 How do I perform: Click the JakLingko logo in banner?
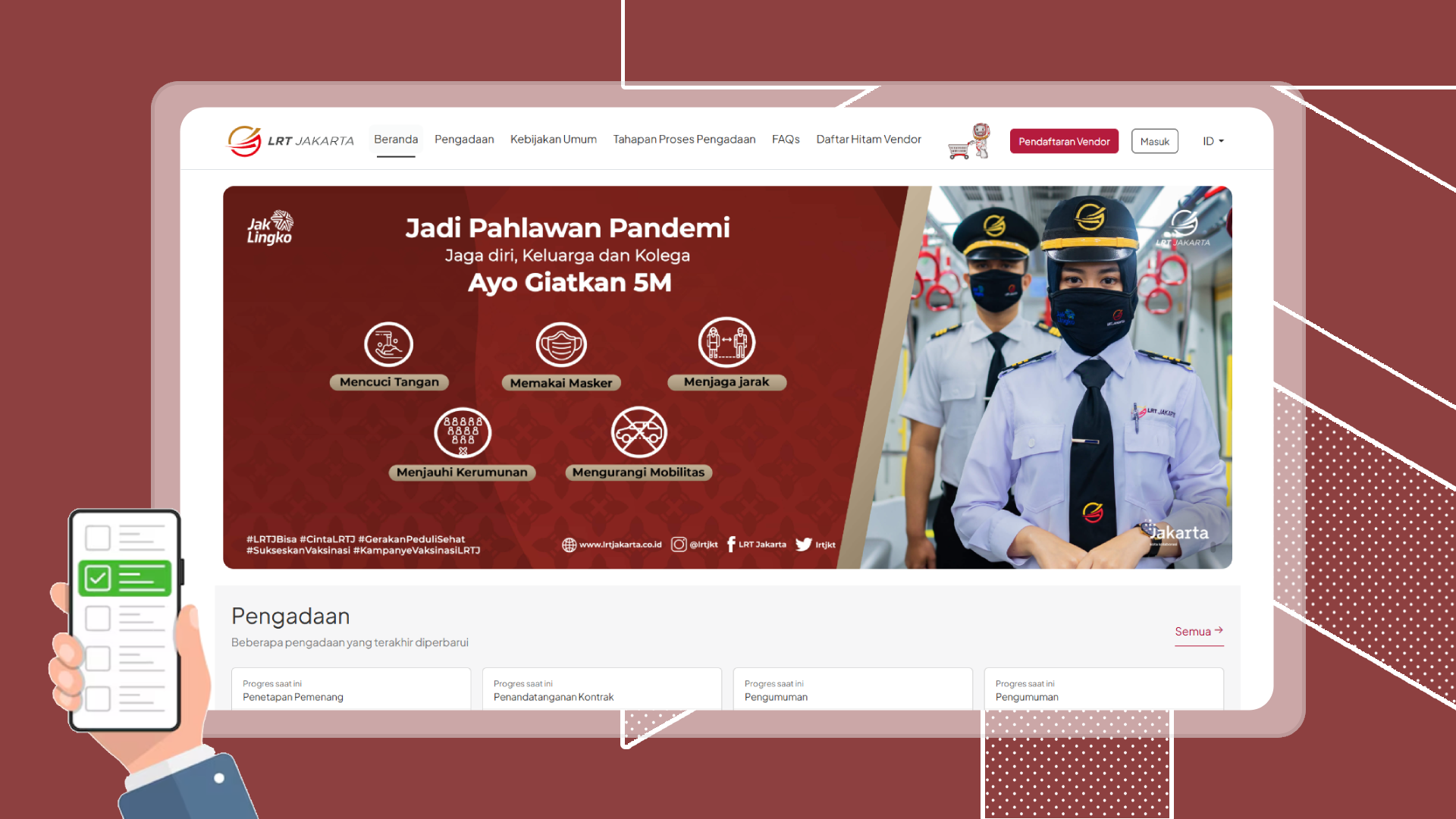click(x=270, y=227)
